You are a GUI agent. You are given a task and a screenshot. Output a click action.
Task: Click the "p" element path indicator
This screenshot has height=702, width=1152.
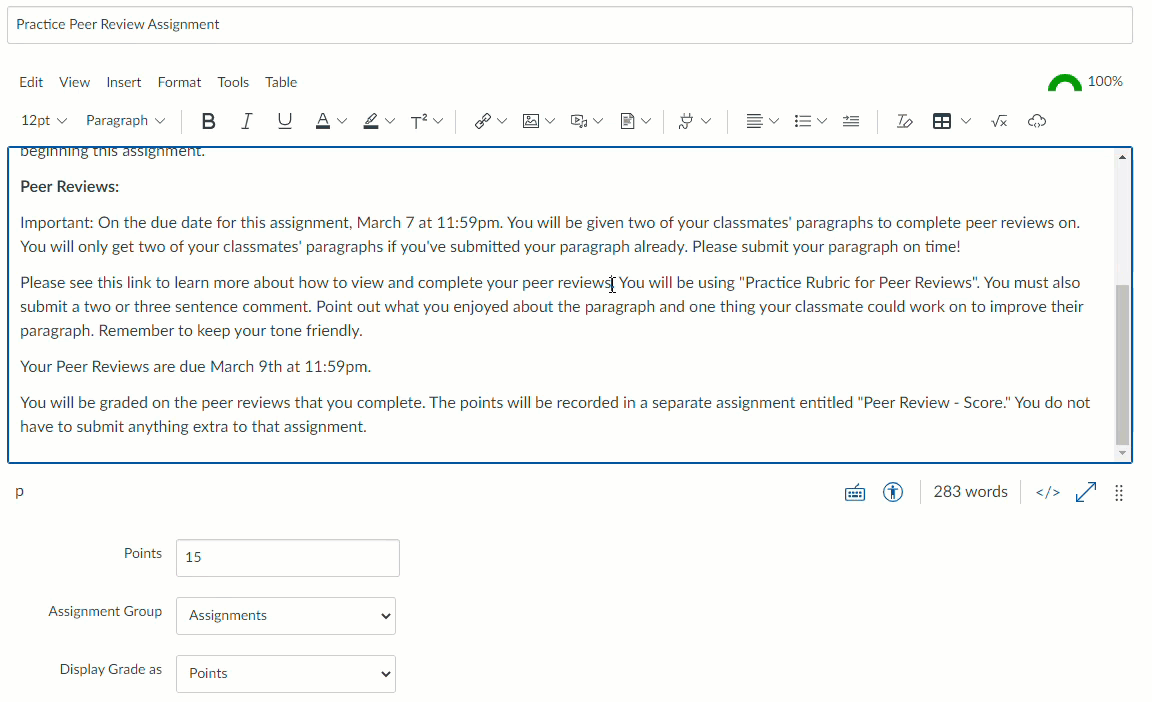click(x=20, y=491)
